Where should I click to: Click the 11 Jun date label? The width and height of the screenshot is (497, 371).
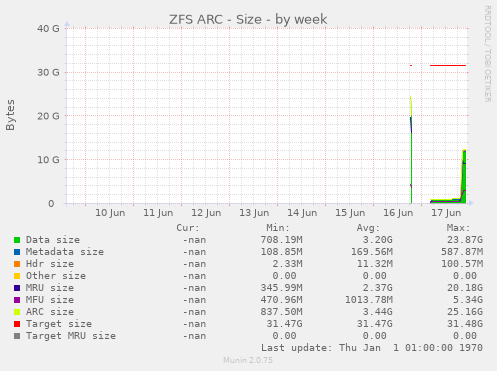pyautogui.click(x=158, y=213)
